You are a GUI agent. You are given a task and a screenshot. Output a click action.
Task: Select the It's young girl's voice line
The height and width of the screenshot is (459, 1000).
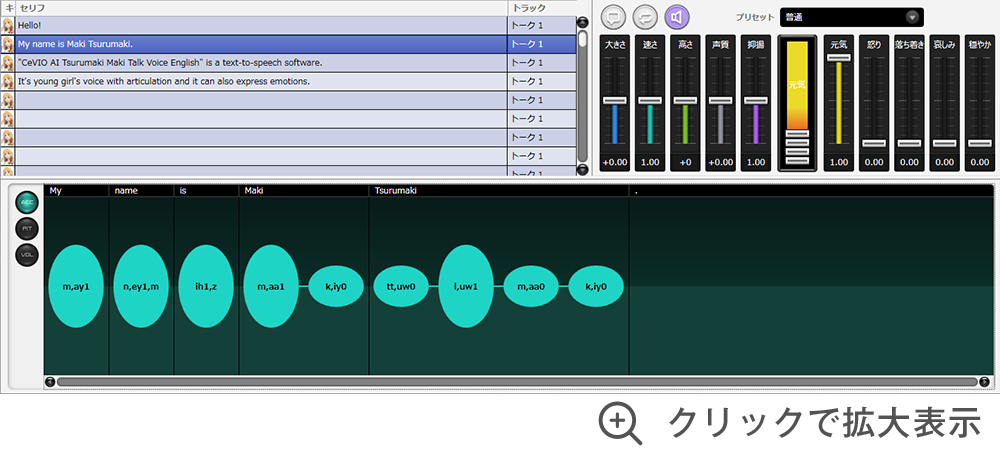[x=261, y=81]
